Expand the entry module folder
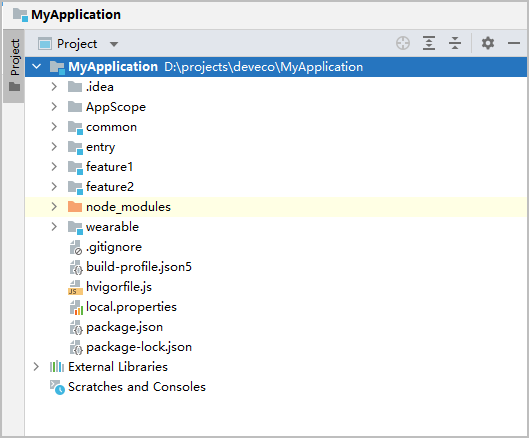This screenshot has height=438, width=529. coord(54,146)
